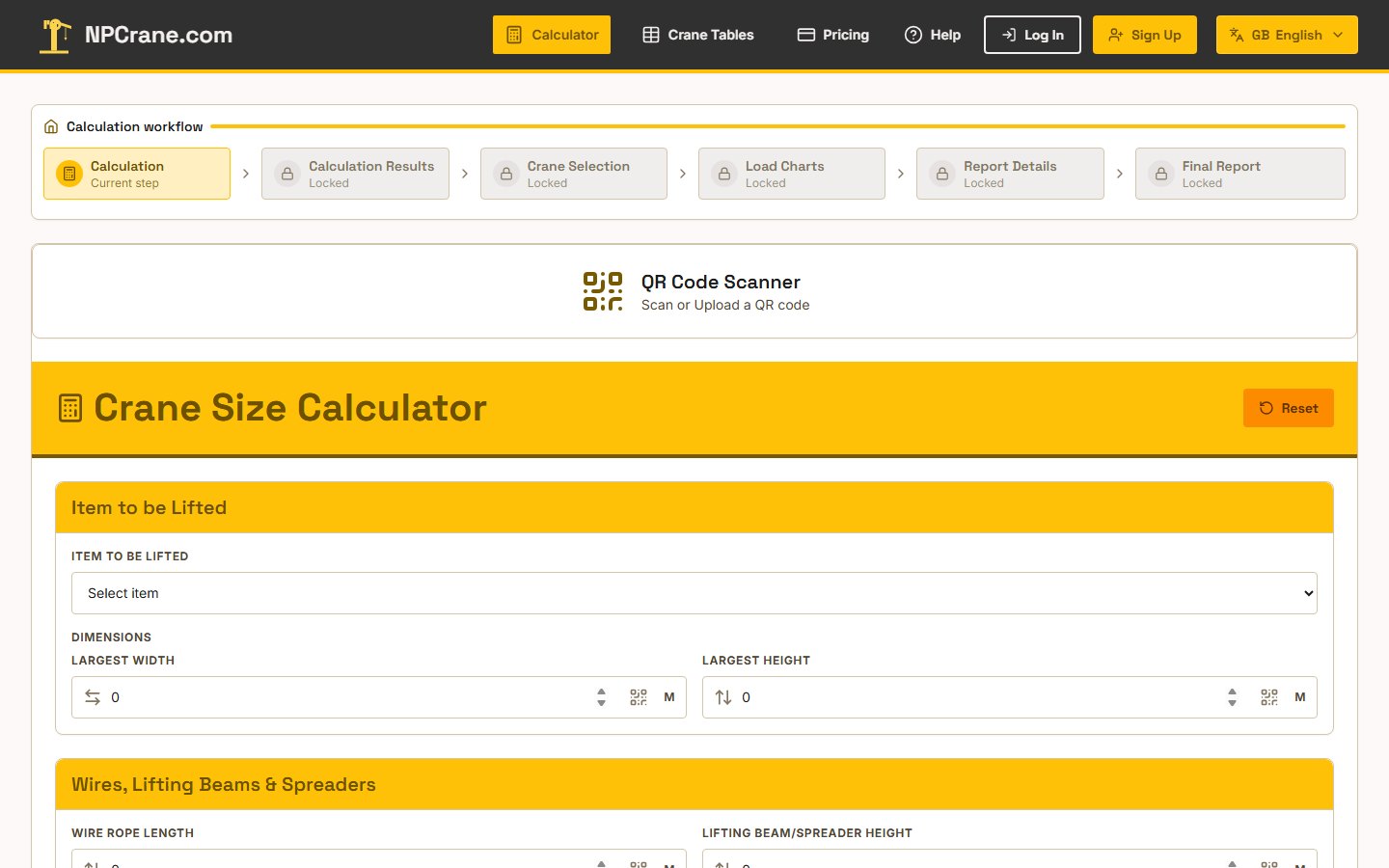Click the Wires, Lifting Beams & Spreaders header
The width and height of the screenshot is (1389, 868).
pos(694,784)
